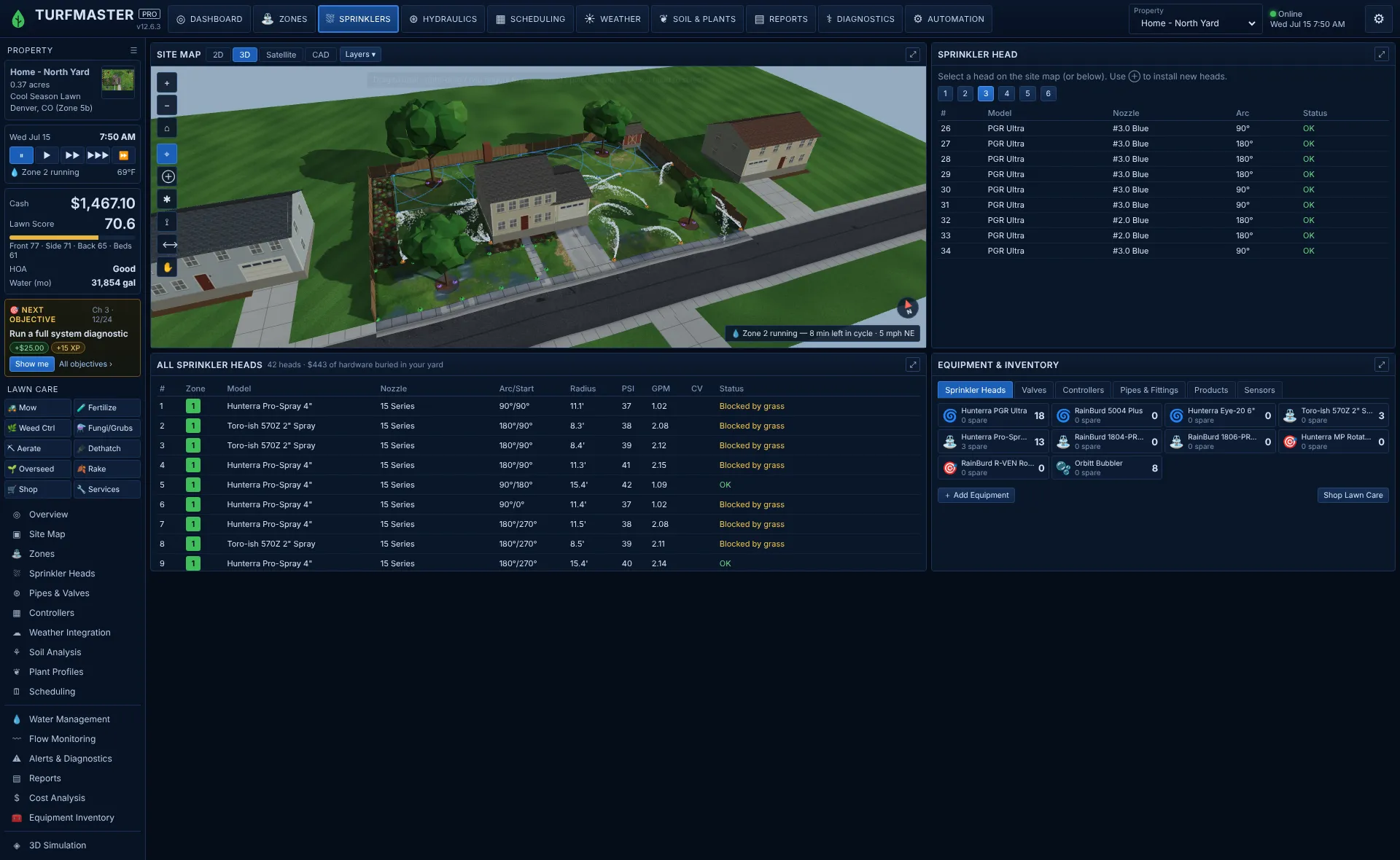Activate the blue select/target map tool
This screenshot has width=1400, height=860.
click(167, 154)
